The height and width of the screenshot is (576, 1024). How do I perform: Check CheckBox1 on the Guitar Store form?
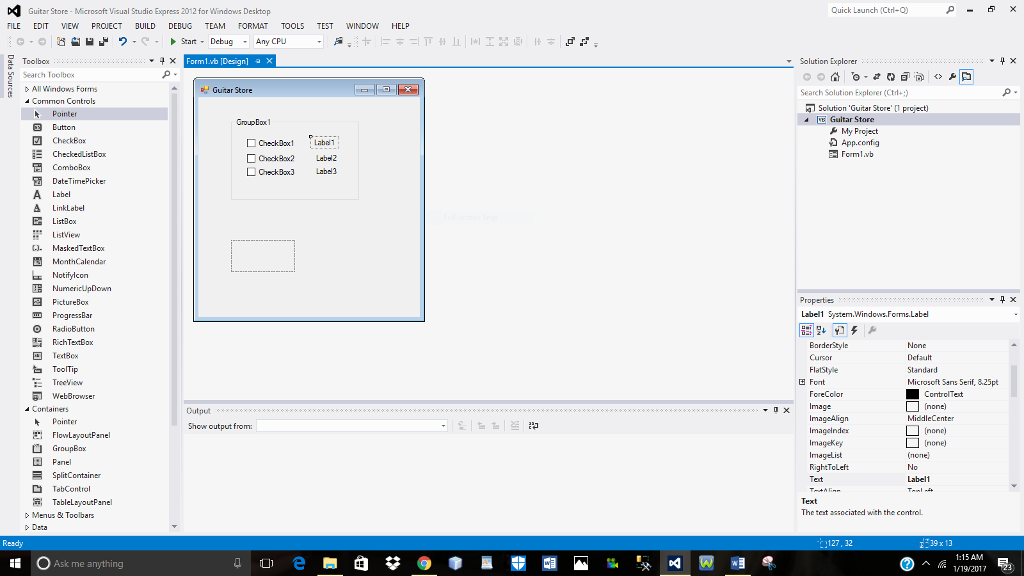click(x=252, y=144)
